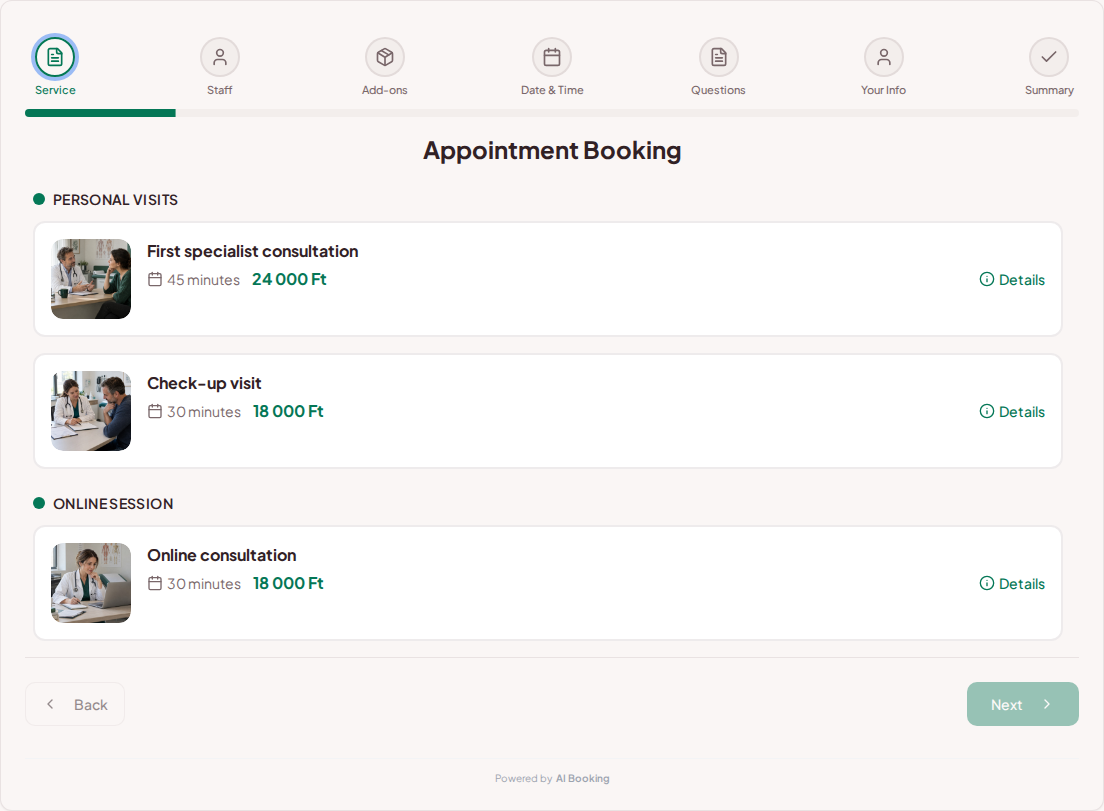Click the 24 000 Ft price
1104x811 pixels.
pos(289,279)
